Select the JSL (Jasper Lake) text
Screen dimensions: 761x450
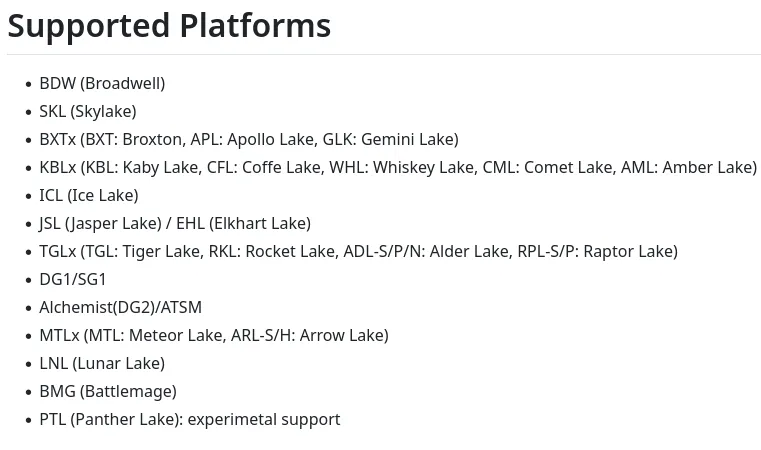[100, 224]
